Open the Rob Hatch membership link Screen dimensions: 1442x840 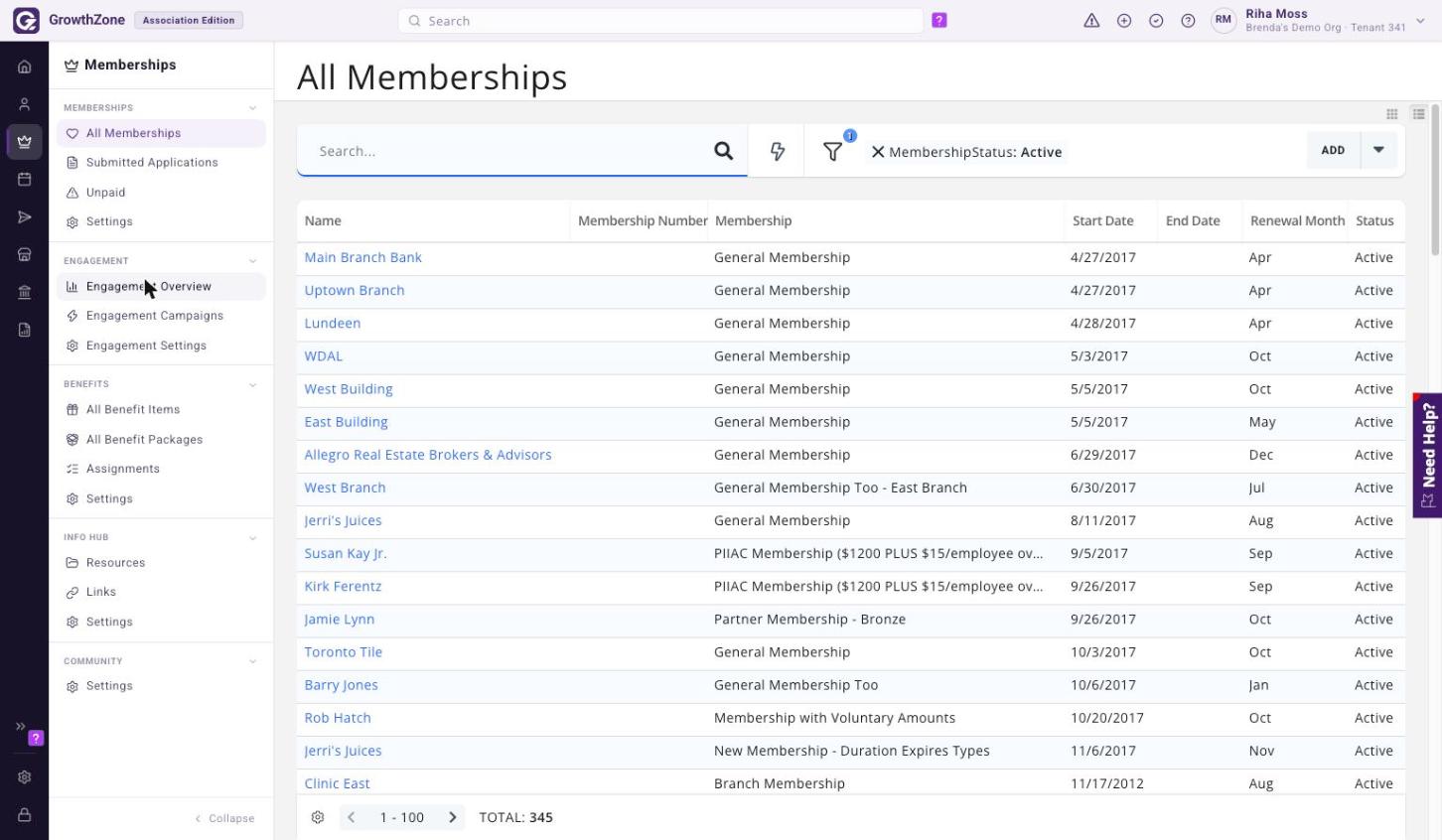coord(338,718)
